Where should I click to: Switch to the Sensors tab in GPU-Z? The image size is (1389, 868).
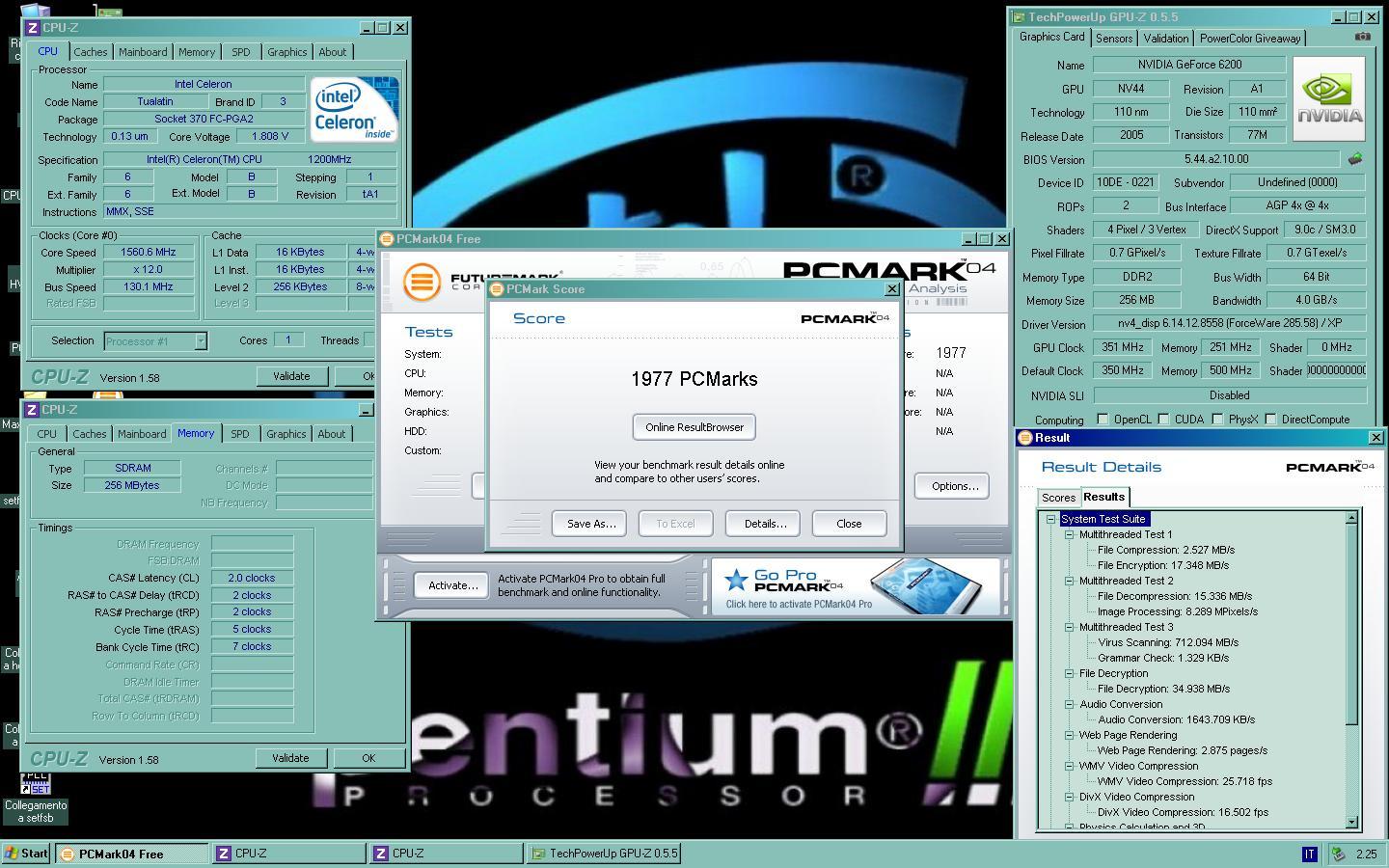click(1114, 39)
